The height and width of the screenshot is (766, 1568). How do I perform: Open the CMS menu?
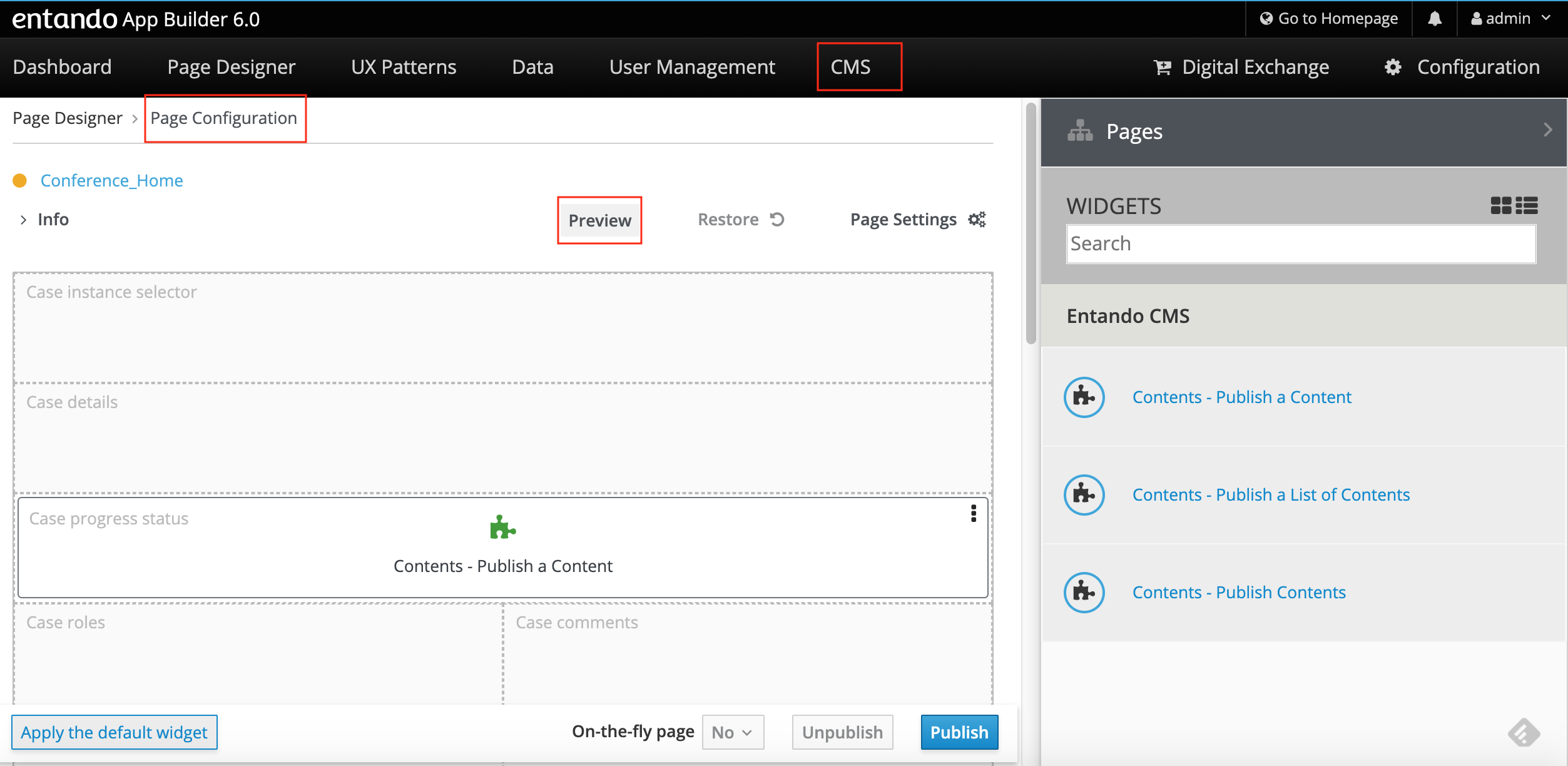(850, 67)
